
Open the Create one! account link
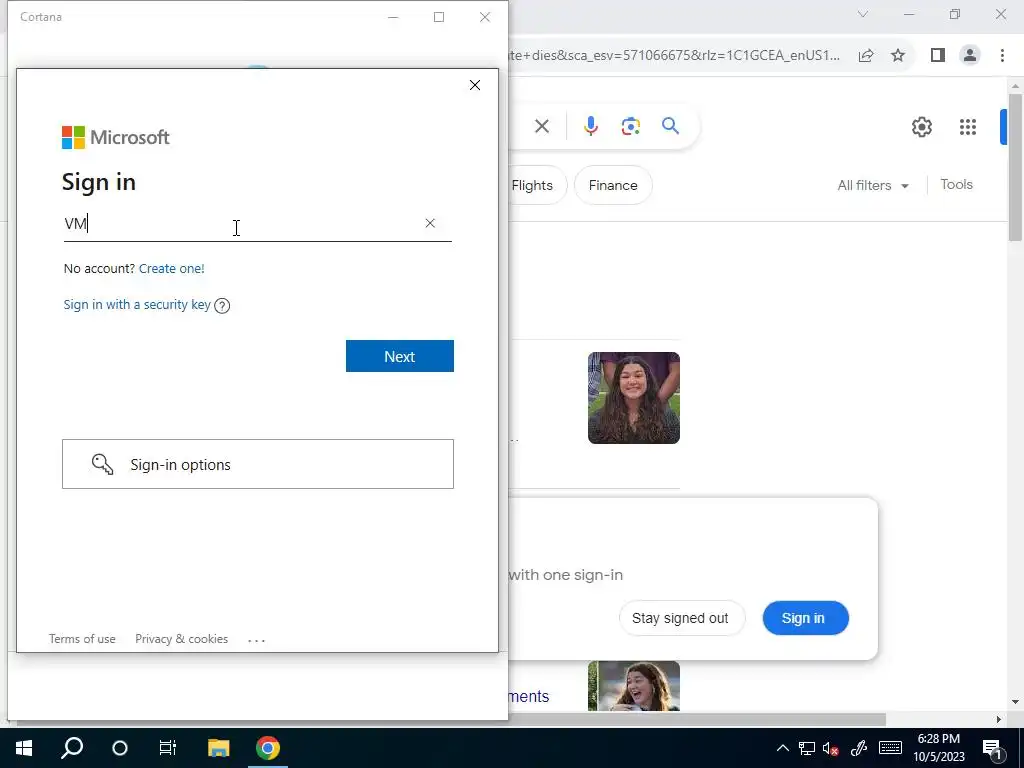(172, 268)
